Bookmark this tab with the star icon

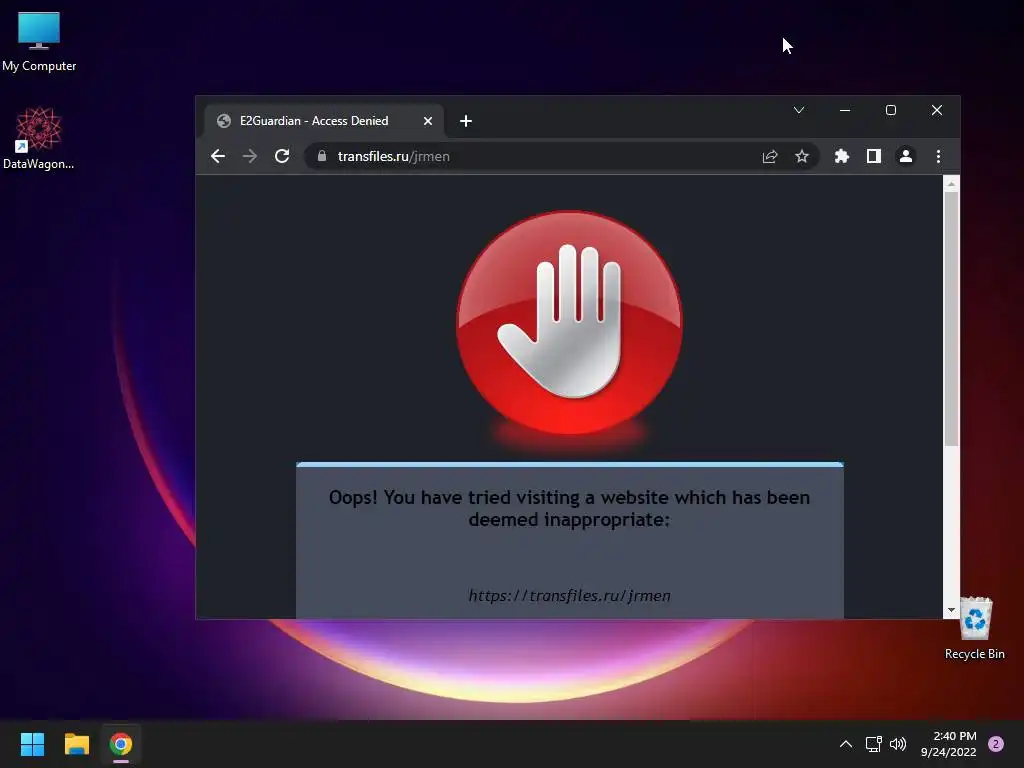(x=802, y=156)
